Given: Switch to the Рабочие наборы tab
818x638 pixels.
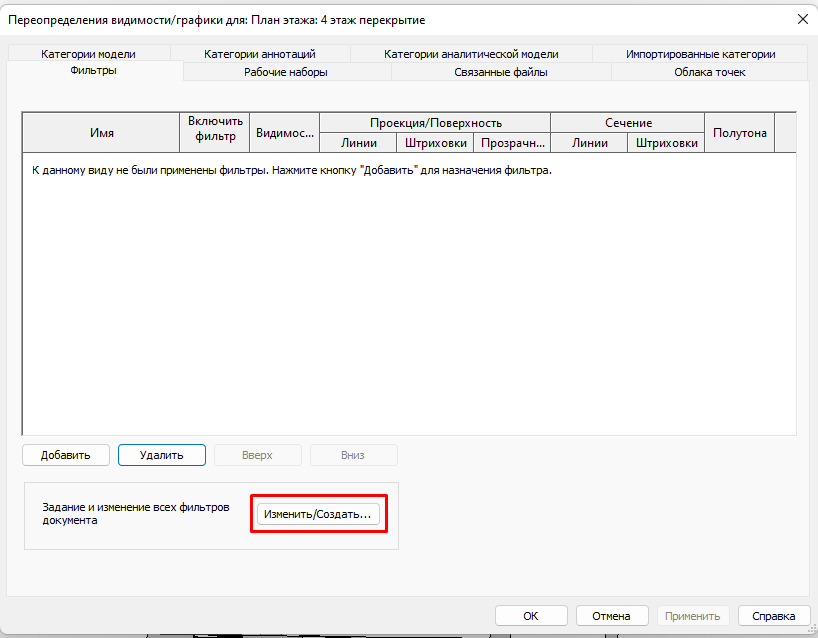Looking at the screenshot, I should pos(285,72).
